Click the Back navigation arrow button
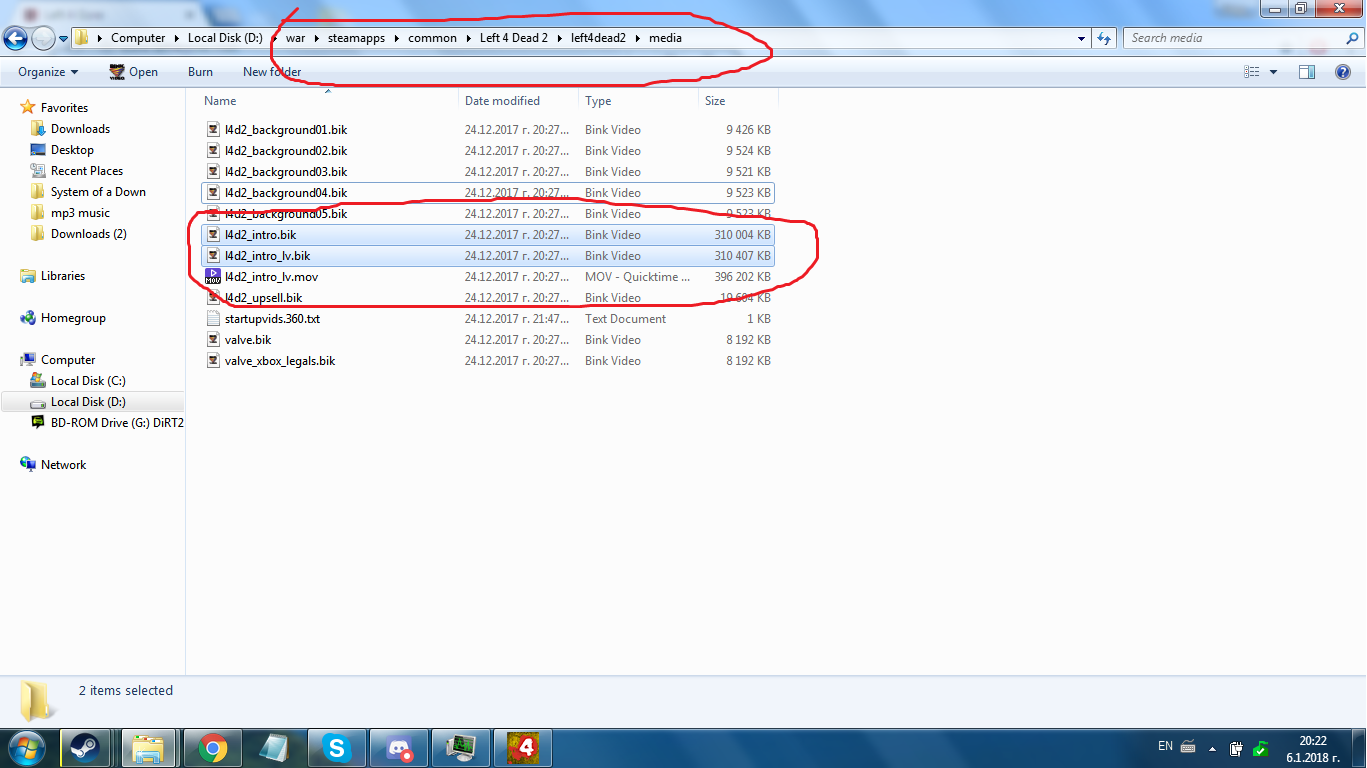 (x=15, y=39)
